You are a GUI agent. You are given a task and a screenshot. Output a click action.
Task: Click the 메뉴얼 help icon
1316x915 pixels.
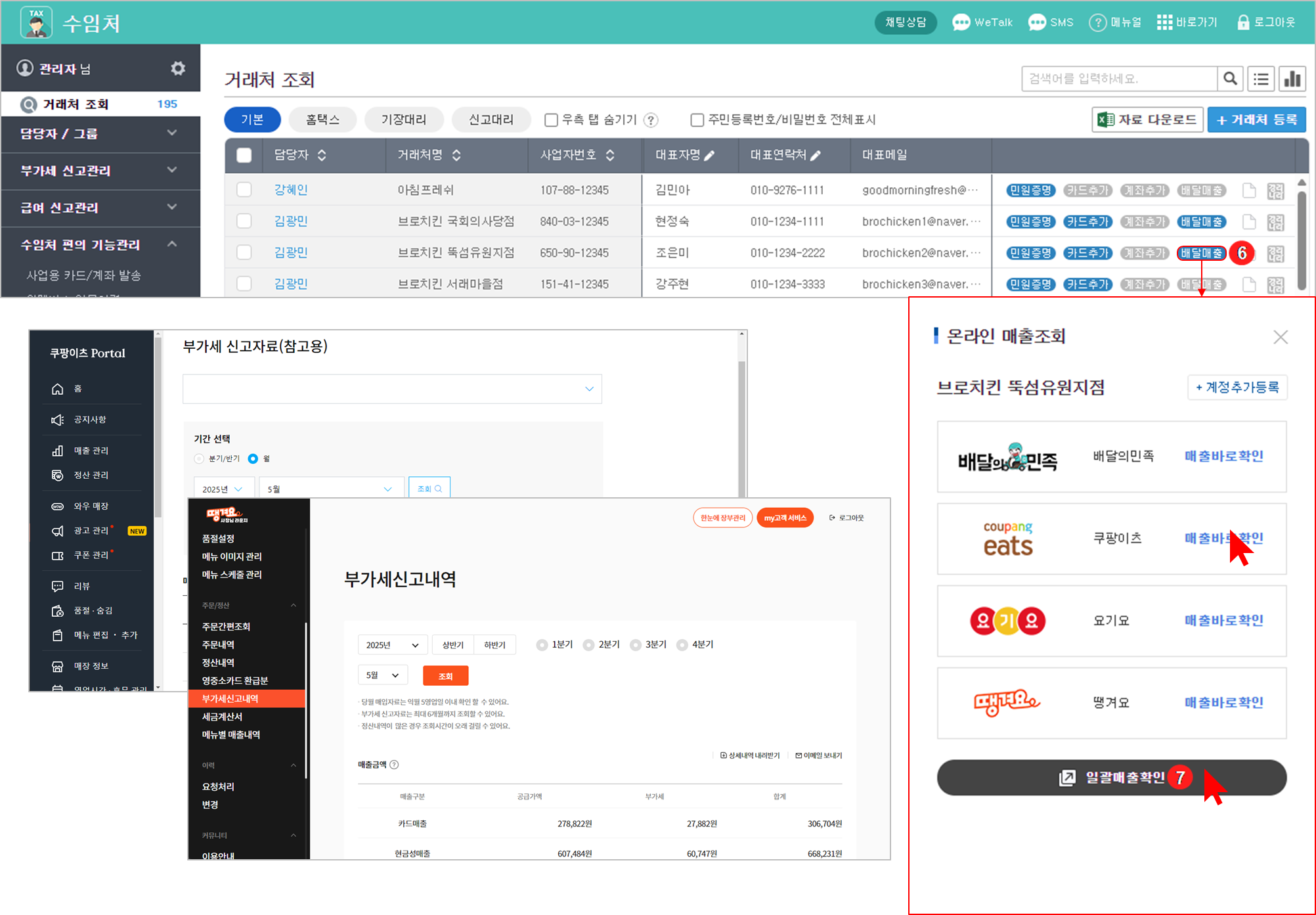(1097, 22)
